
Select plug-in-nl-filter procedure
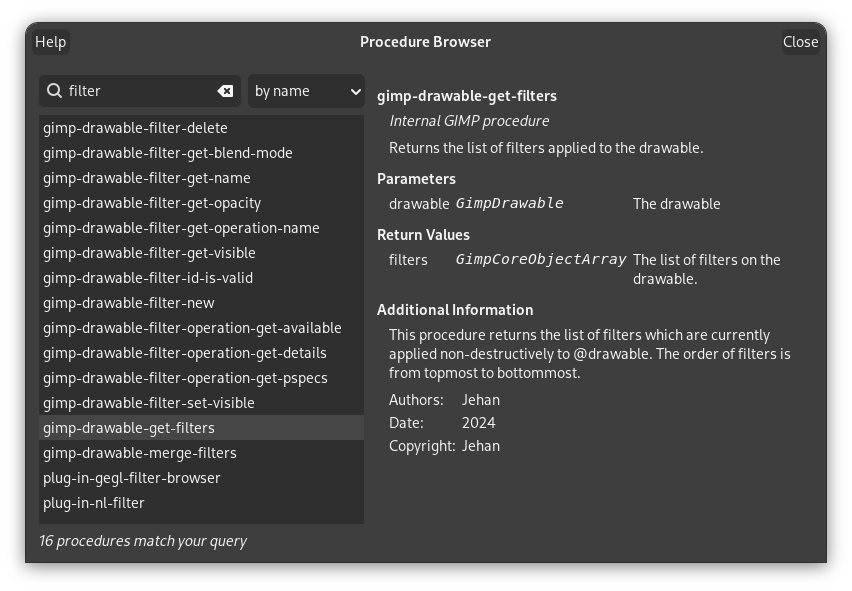(x=93, y=503)
